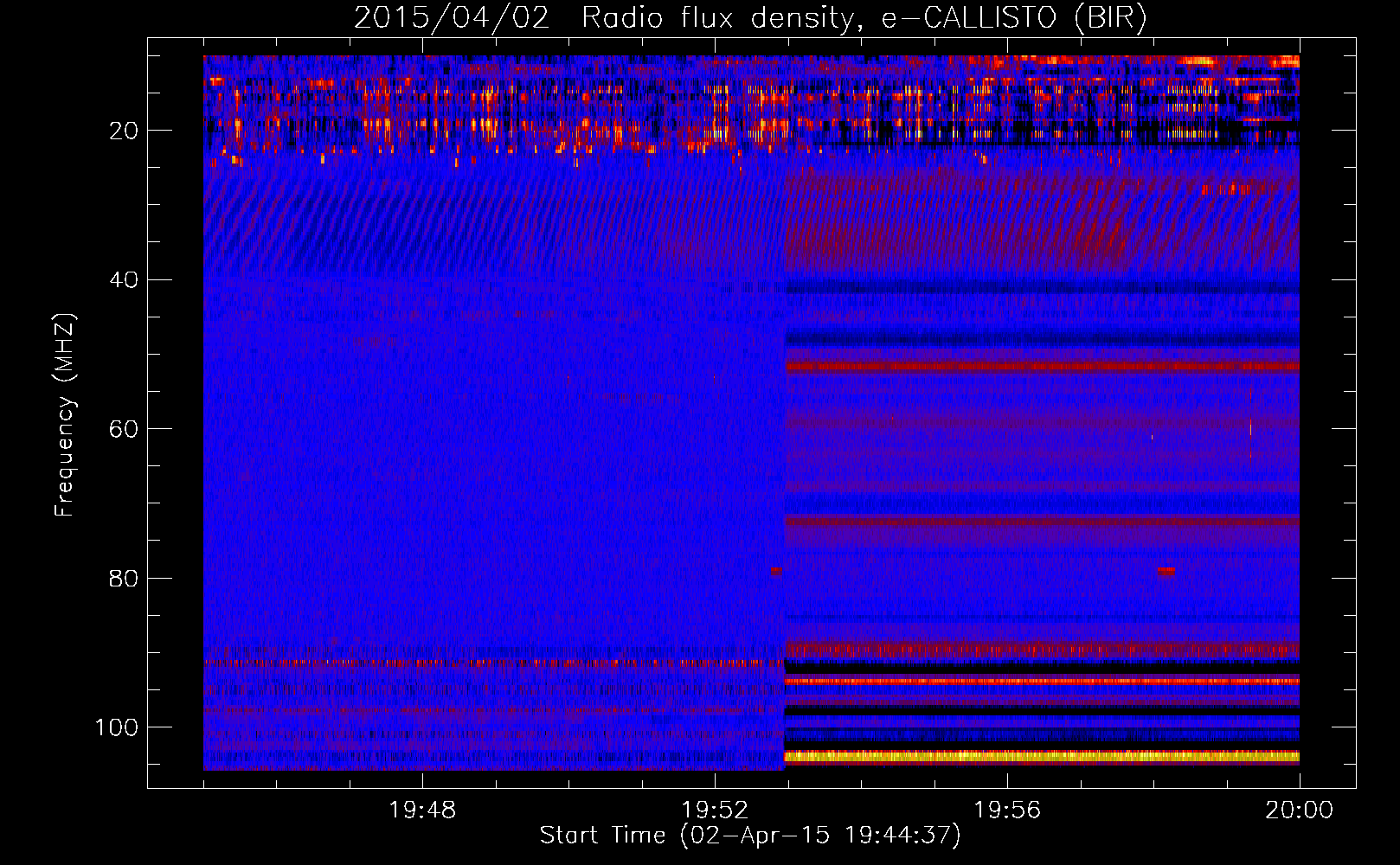Click the 40 MHz frequency tick label
The image size is (1400, 865).
(124, 280)
